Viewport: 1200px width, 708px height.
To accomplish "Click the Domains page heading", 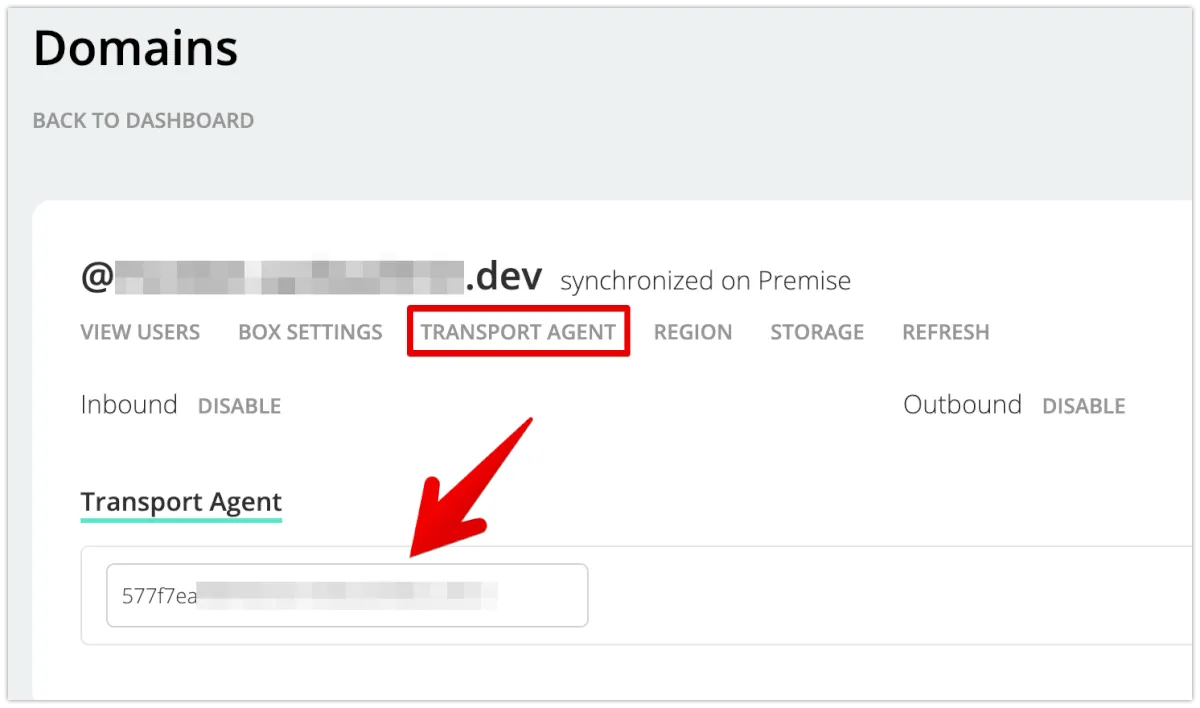I will [136, 48].
